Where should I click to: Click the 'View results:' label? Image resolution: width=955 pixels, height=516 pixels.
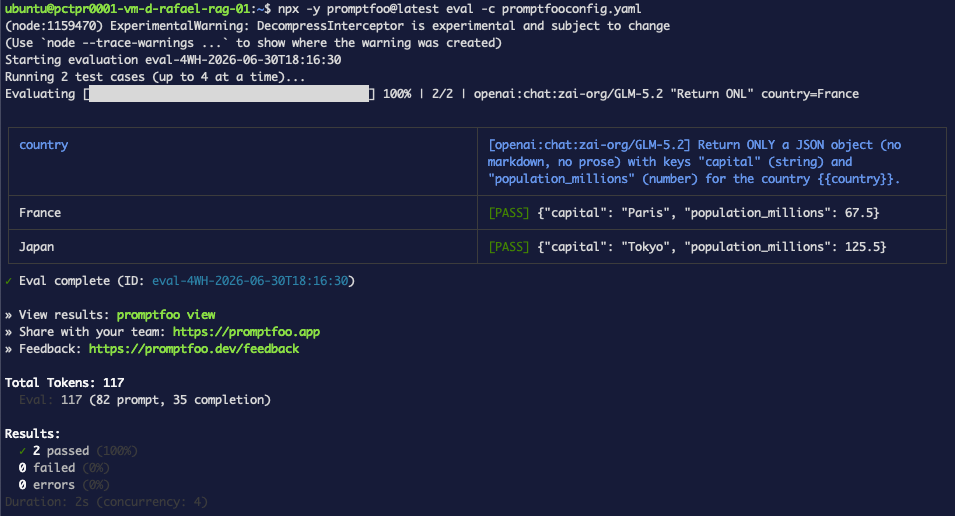click(64, 315)
